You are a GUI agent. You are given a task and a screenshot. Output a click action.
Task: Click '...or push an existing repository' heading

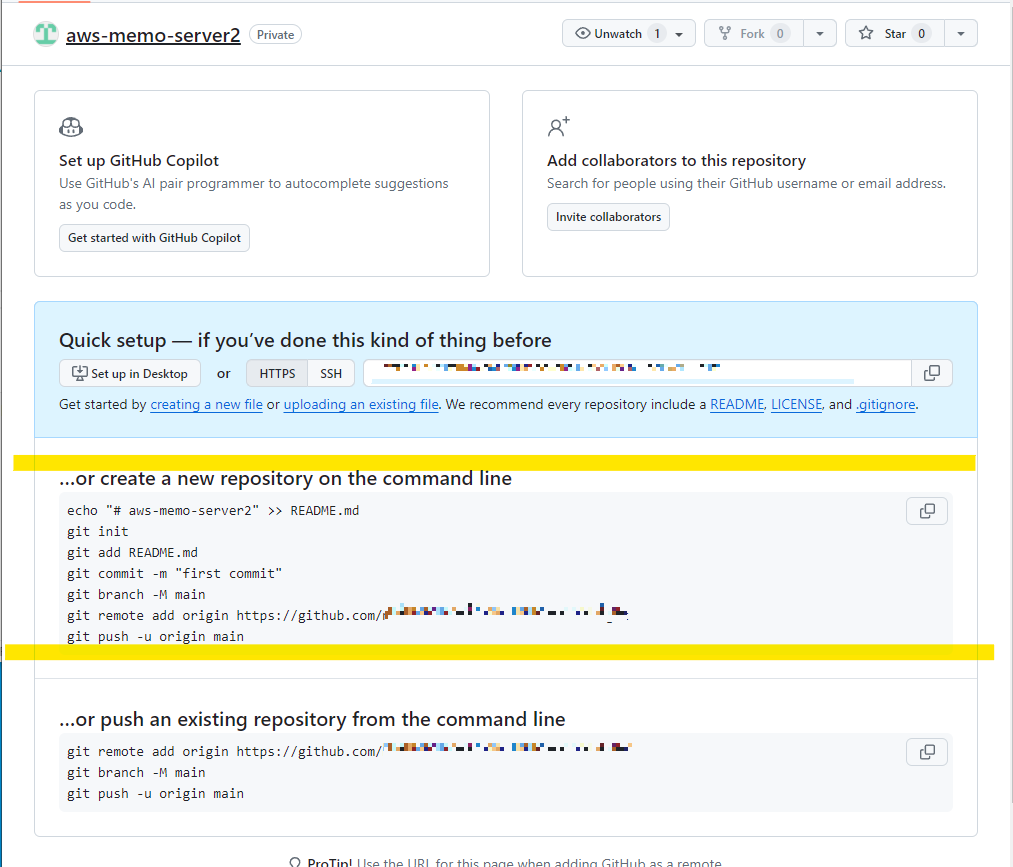pyautogui.click(x=312, y=719)
